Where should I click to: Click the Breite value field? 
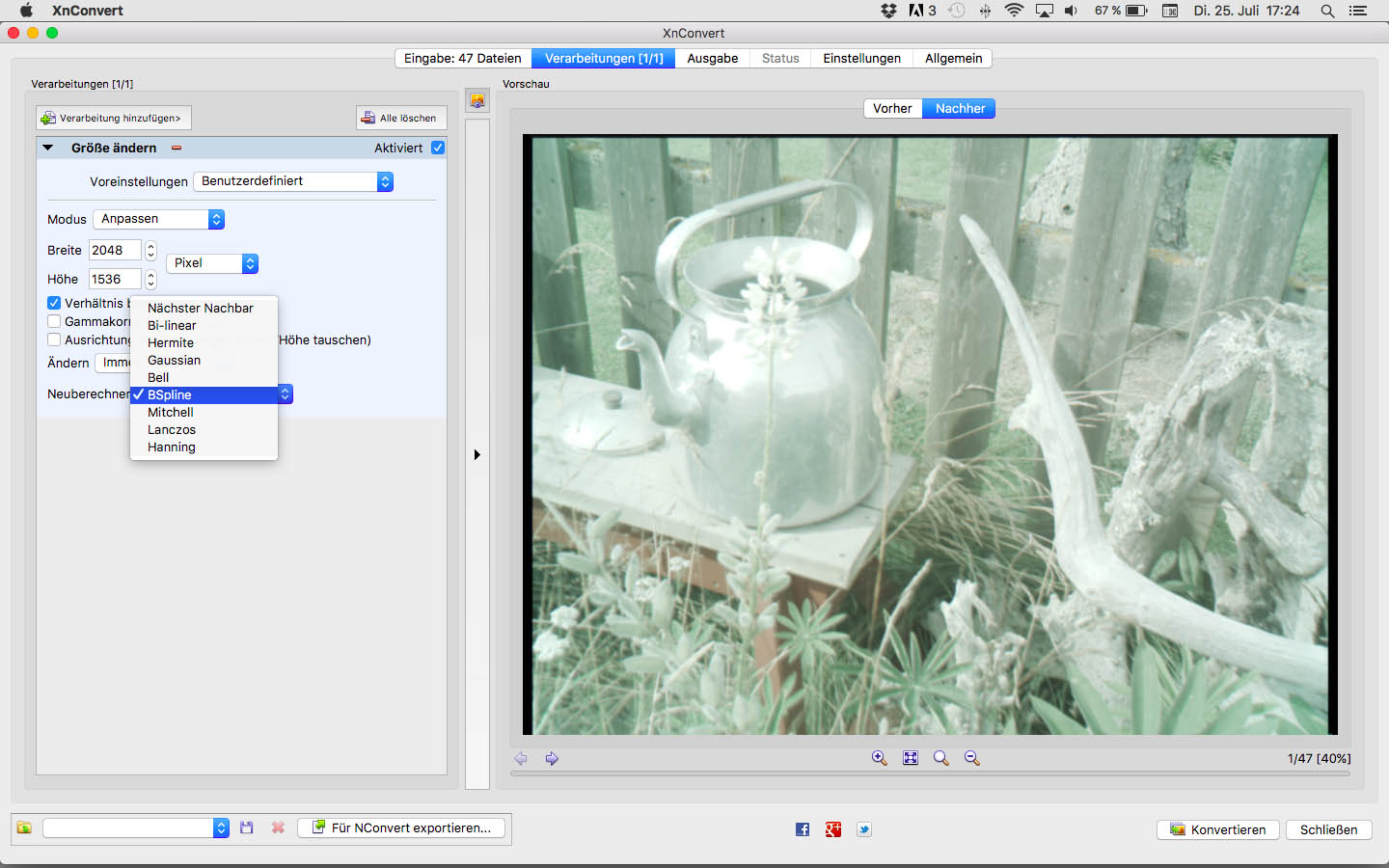115,251
